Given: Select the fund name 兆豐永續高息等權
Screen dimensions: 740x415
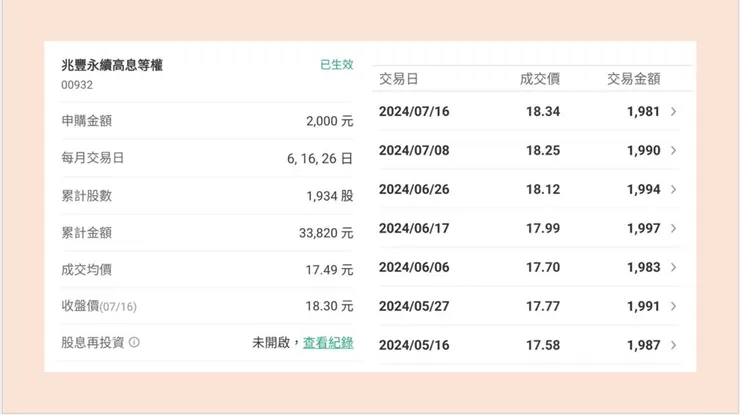Looking at the screenshot, I should 112,65.
